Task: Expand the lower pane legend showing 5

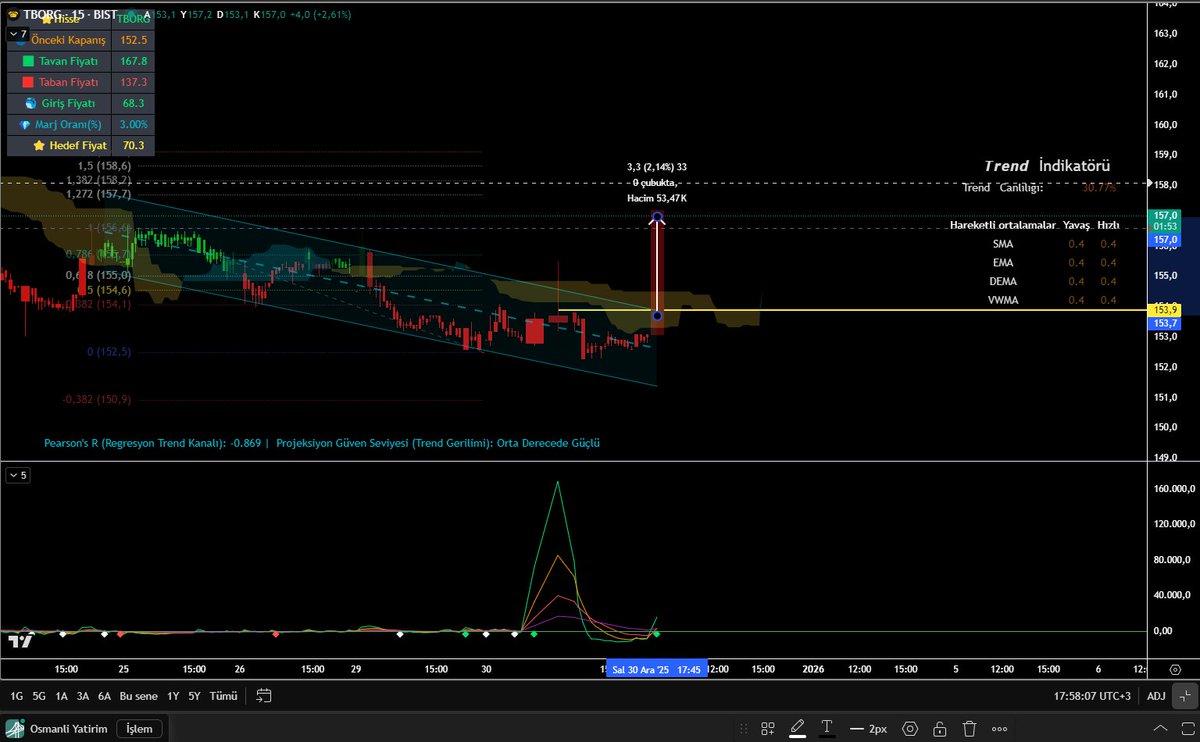Action: (17, 475)
